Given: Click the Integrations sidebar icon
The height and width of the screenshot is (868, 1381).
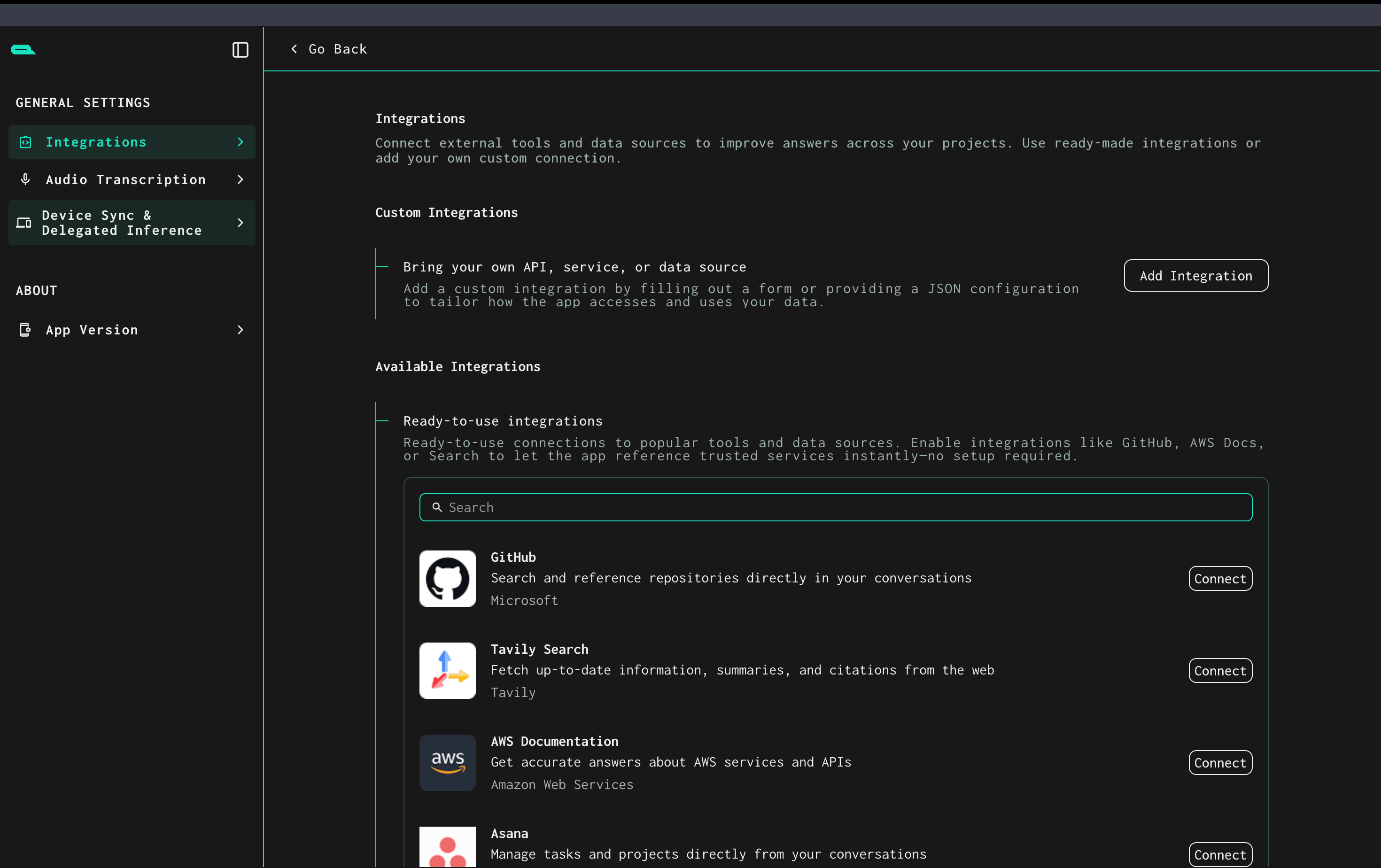Looking at the screenshot, I should point(25,142).
